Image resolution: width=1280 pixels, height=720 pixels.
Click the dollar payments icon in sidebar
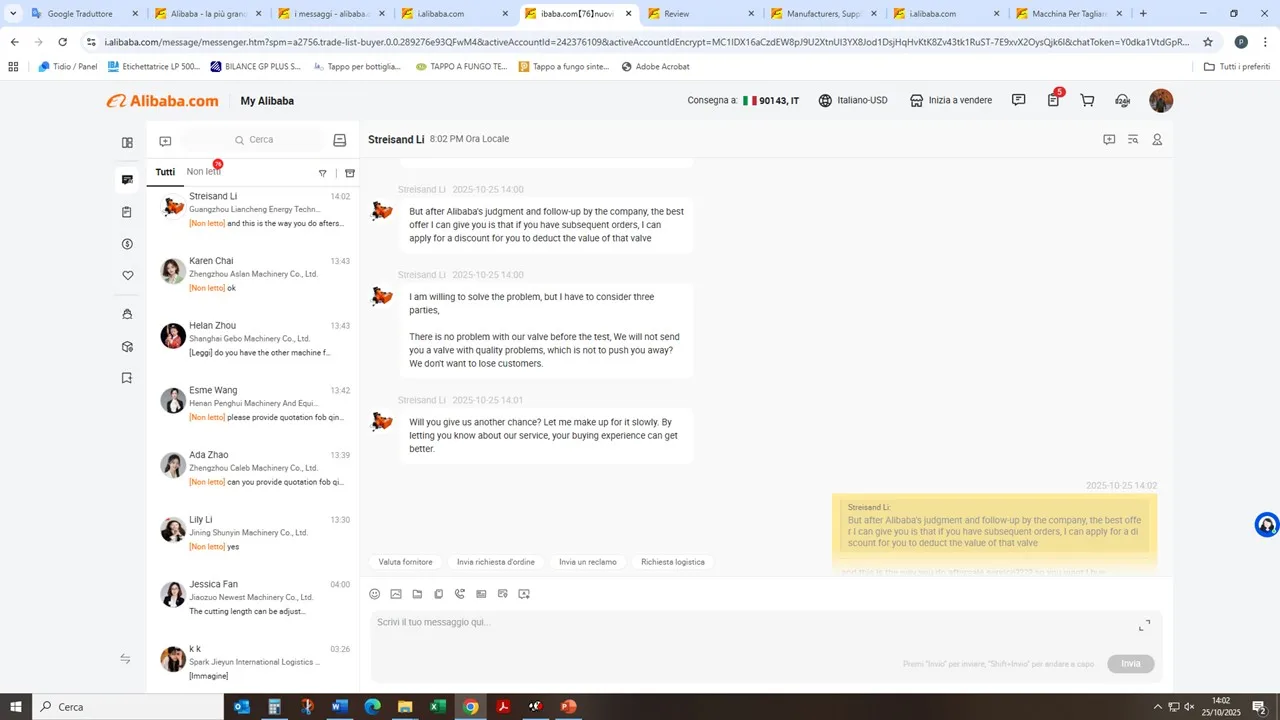[x=127, y=244]
